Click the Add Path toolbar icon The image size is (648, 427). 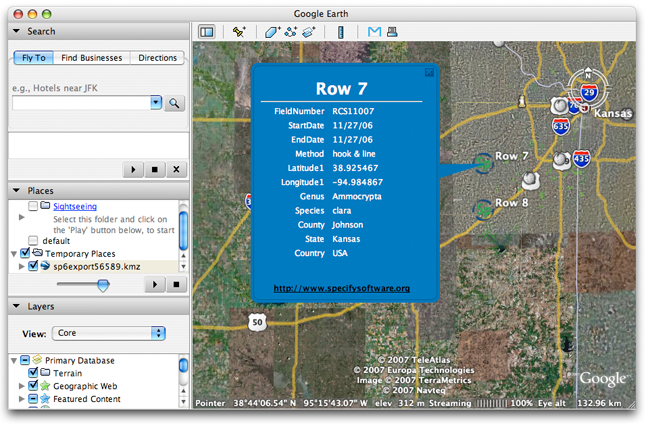coord(291,32)
